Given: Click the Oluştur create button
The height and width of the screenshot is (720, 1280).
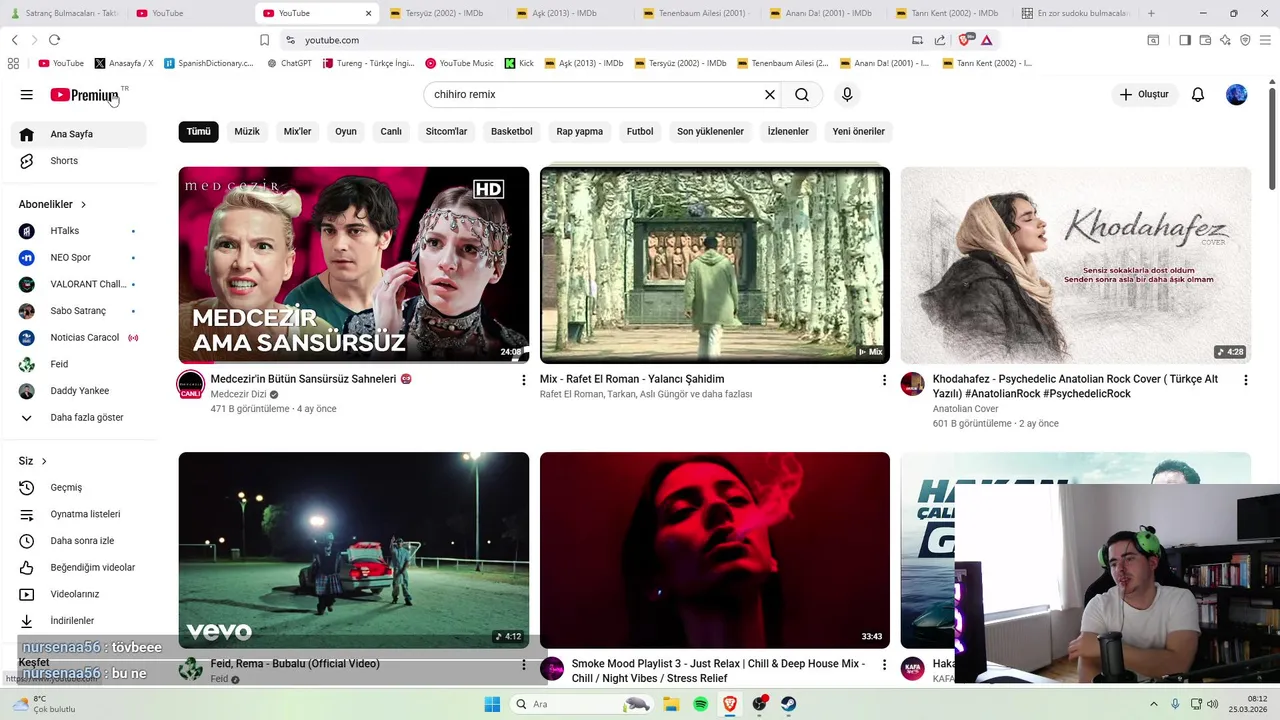Looking at the screenshot, I should click(1144, 94).
